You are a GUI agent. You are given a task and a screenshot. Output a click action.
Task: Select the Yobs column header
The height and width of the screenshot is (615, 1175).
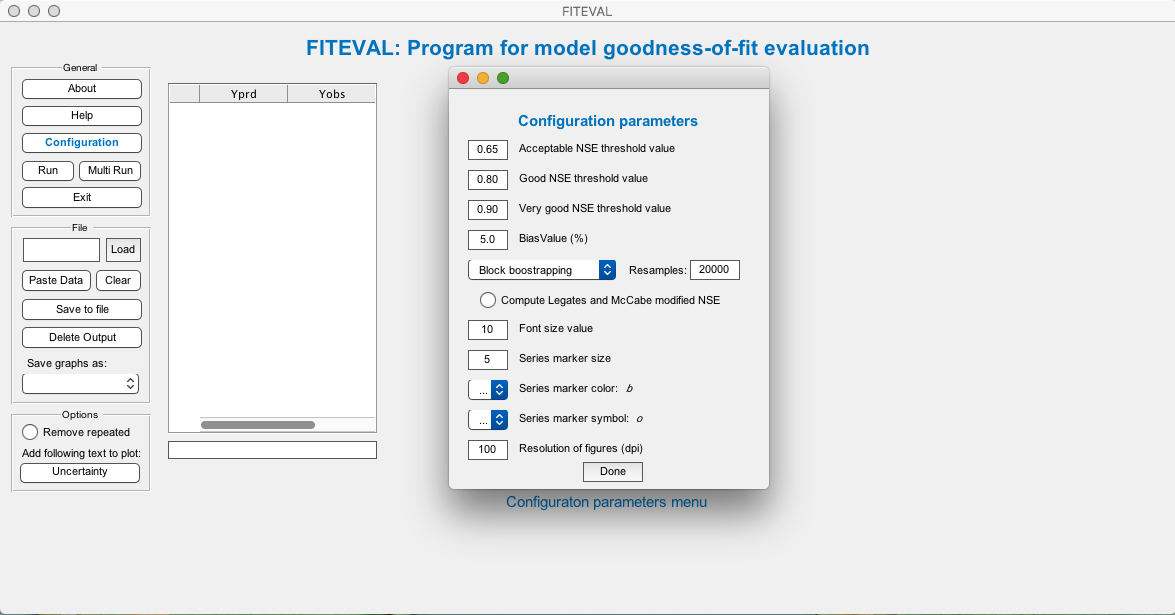click(331, 94)
